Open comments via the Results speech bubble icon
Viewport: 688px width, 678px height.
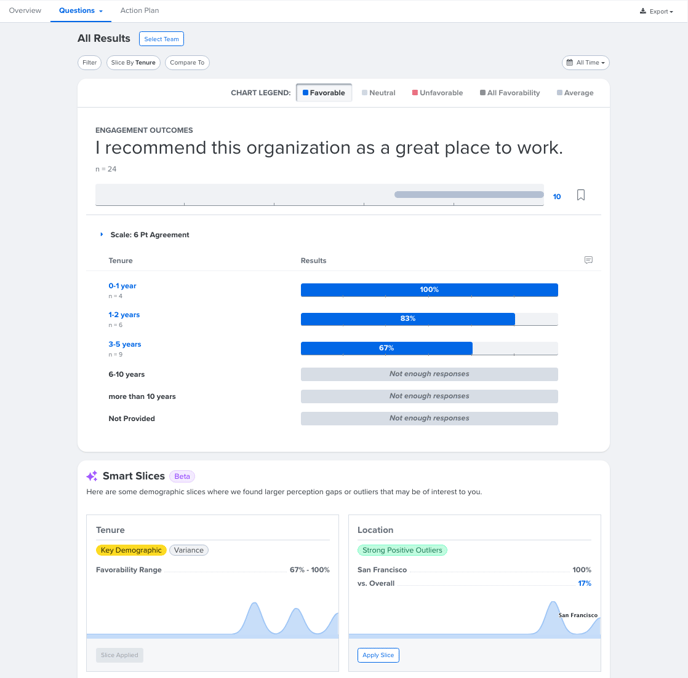(588, 260)
